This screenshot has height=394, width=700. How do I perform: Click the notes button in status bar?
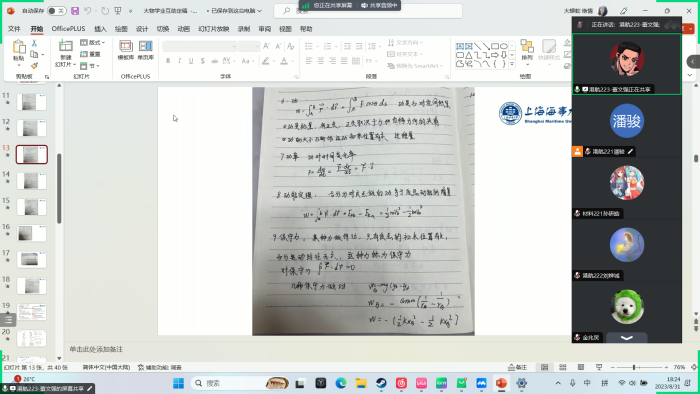(517, 367)
